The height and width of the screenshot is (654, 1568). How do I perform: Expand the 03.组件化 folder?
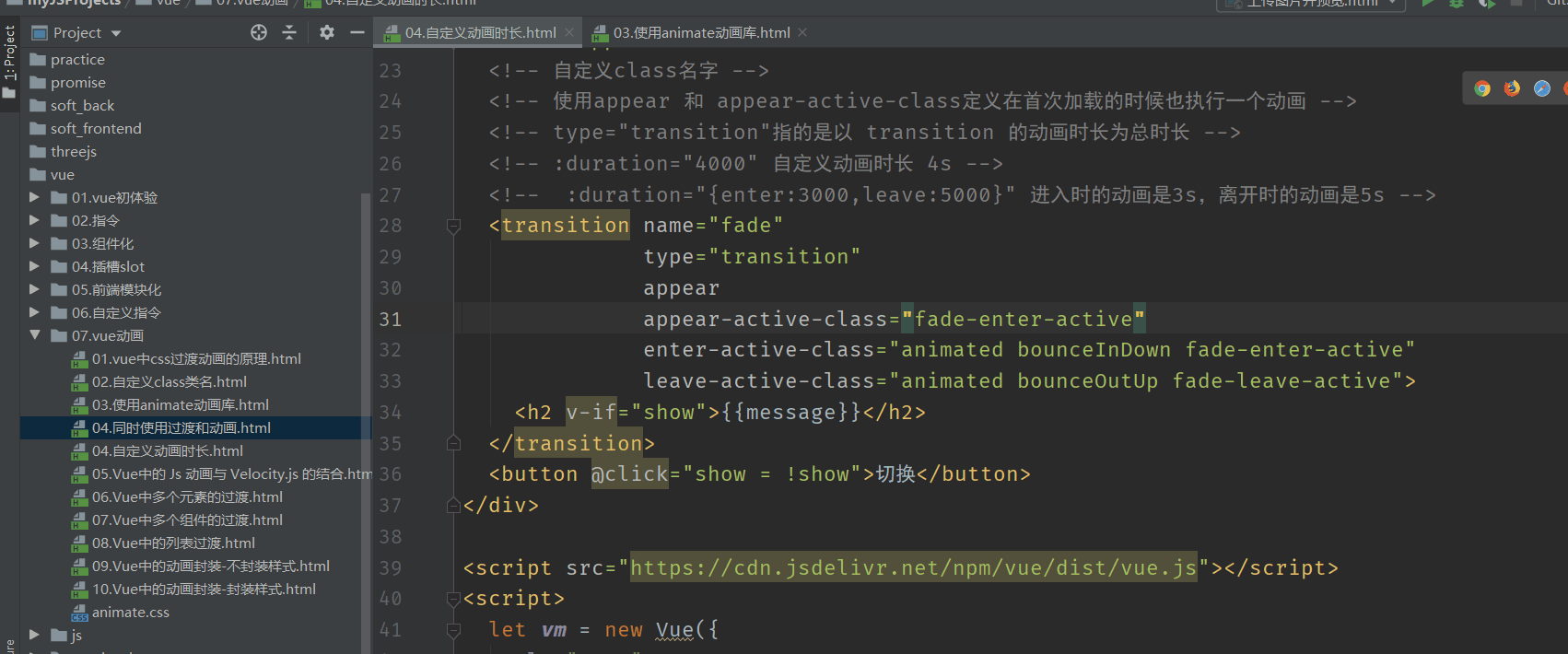click(34, 243)
